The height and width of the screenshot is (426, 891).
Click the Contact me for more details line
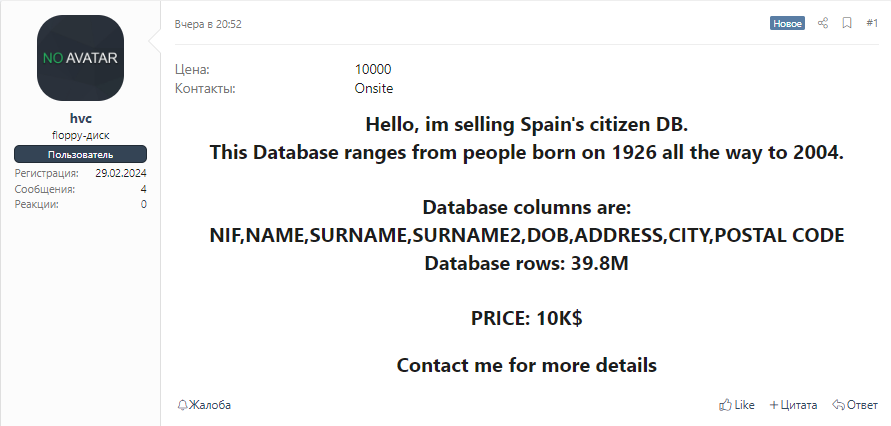(527, 365)
